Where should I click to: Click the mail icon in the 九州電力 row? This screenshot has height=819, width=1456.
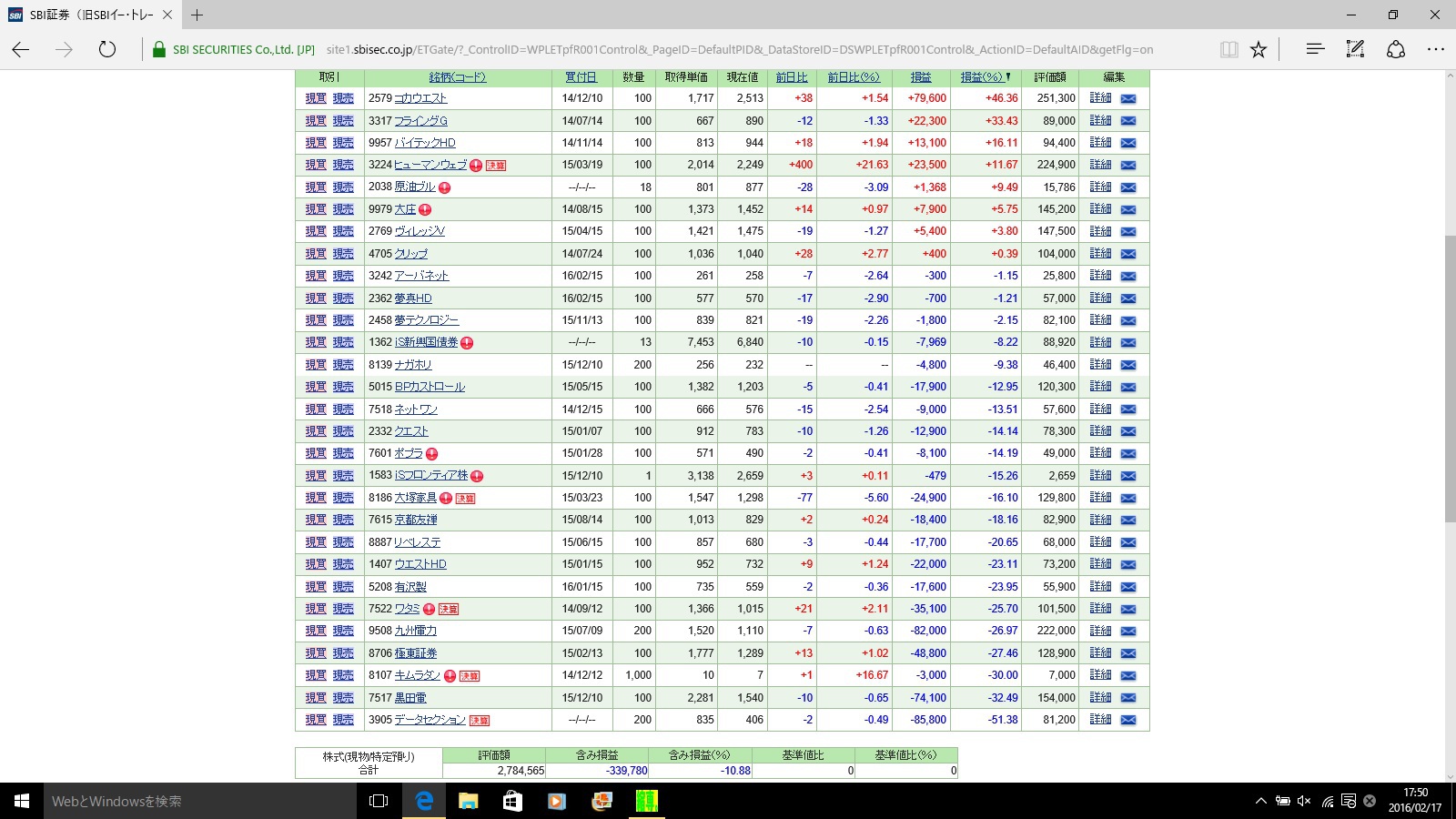pyautogui.click(x=1128, y=632)
